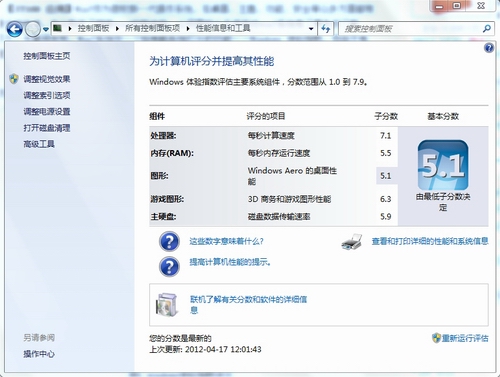The height and width of the screenshot is (377, 500).
Task: Click the 为计算机评分并提高其性能 heading
Action: [211, 61]
